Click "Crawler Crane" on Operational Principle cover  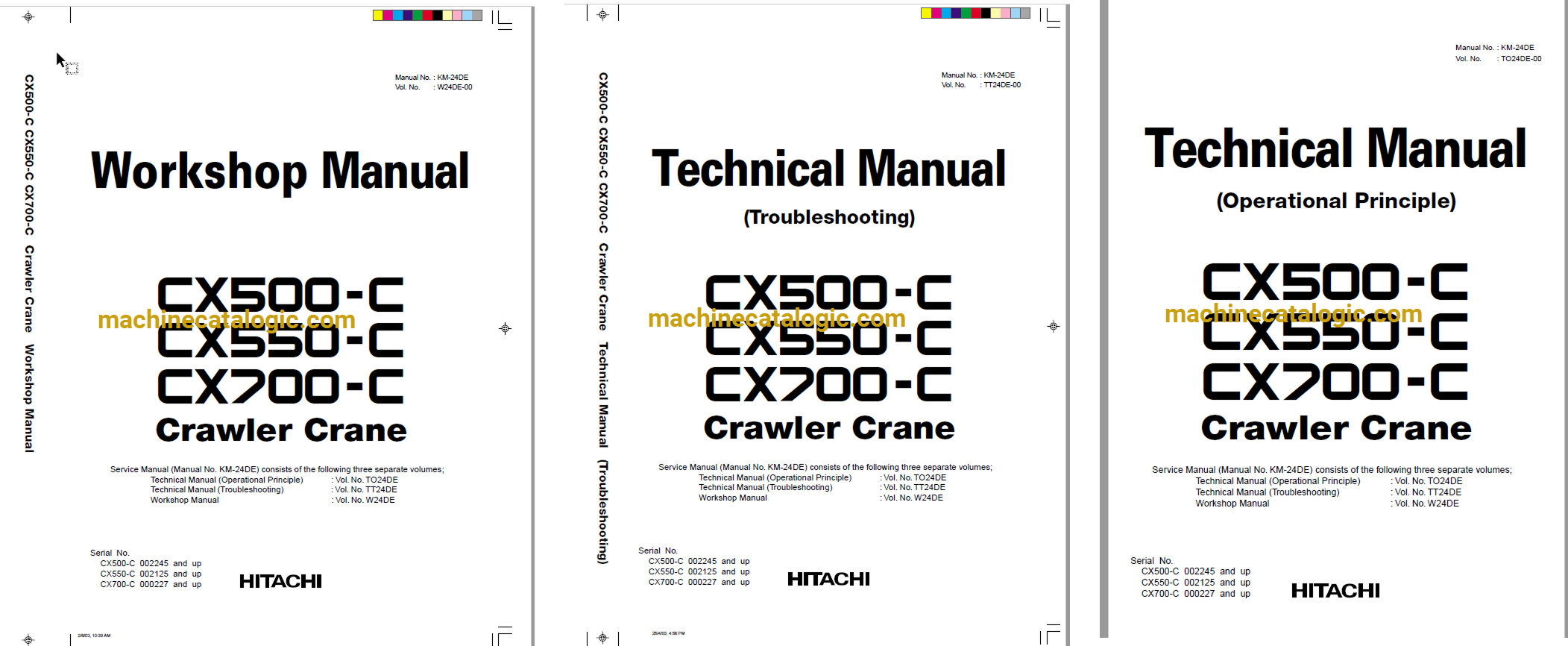1336,428
